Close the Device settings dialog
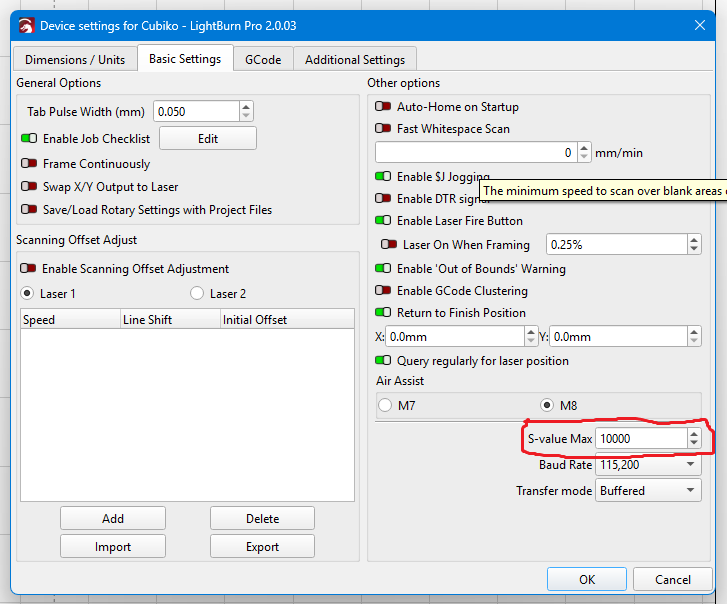727x604 pixels. click(x=700, y=25)
